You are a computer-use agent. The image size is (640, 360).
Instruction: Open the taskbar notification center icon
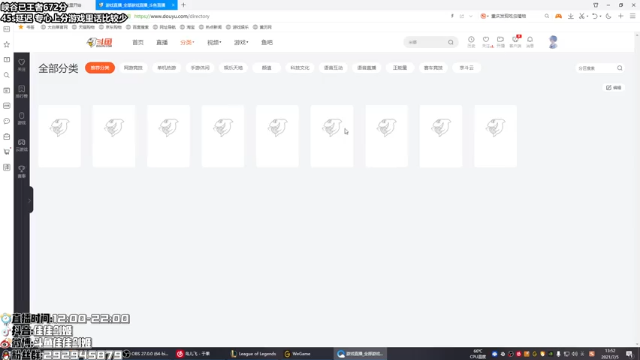[629, 354]
